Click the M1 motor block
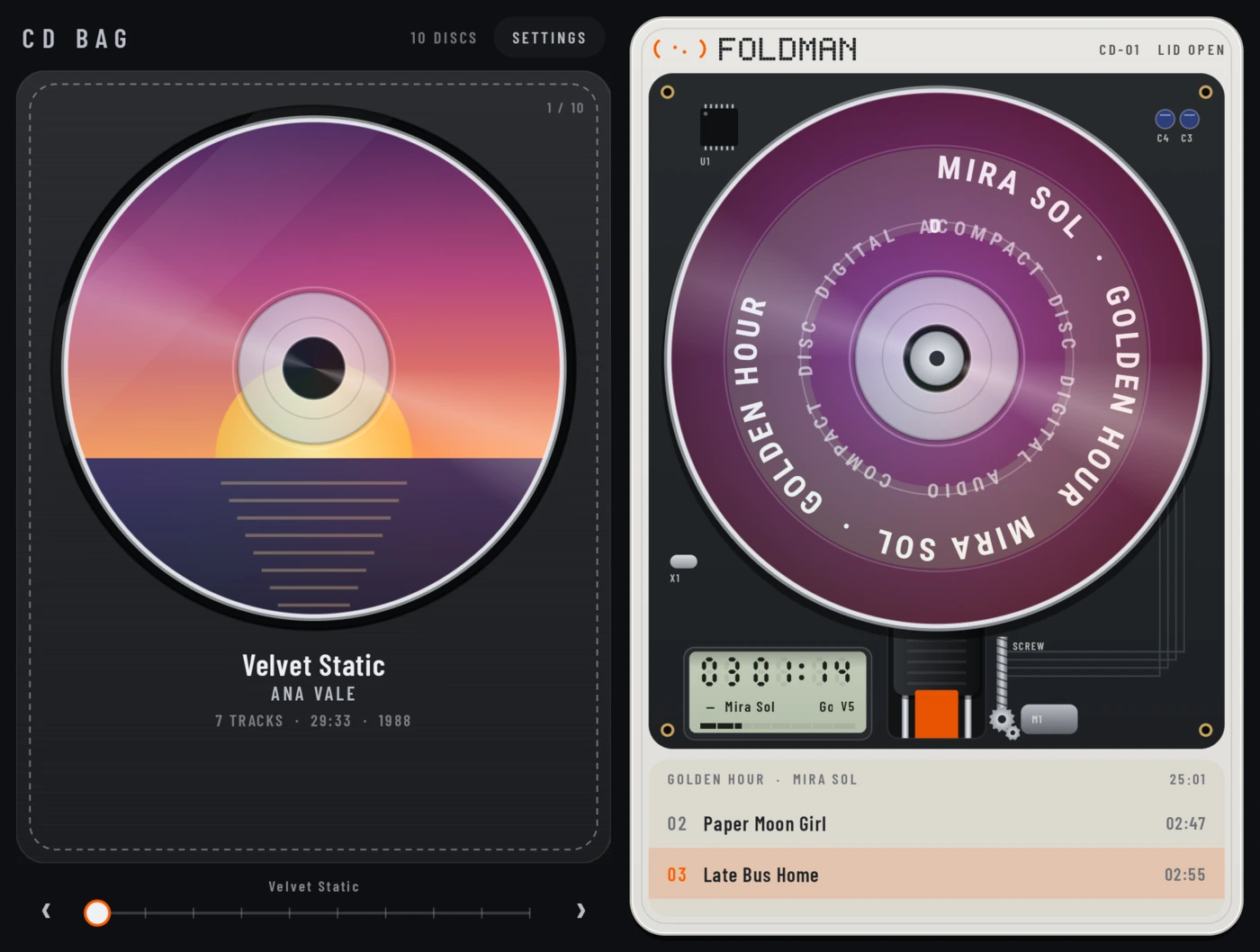Image resolution: width=1260 pixels, height=952 pixels. (1048, 719)
